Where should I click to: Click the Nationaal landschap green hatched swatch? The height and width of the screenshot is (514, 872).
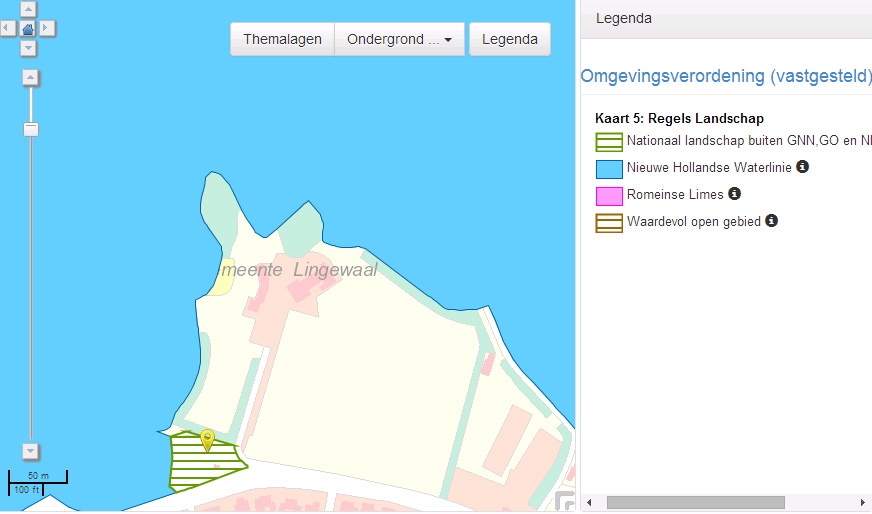609,142
